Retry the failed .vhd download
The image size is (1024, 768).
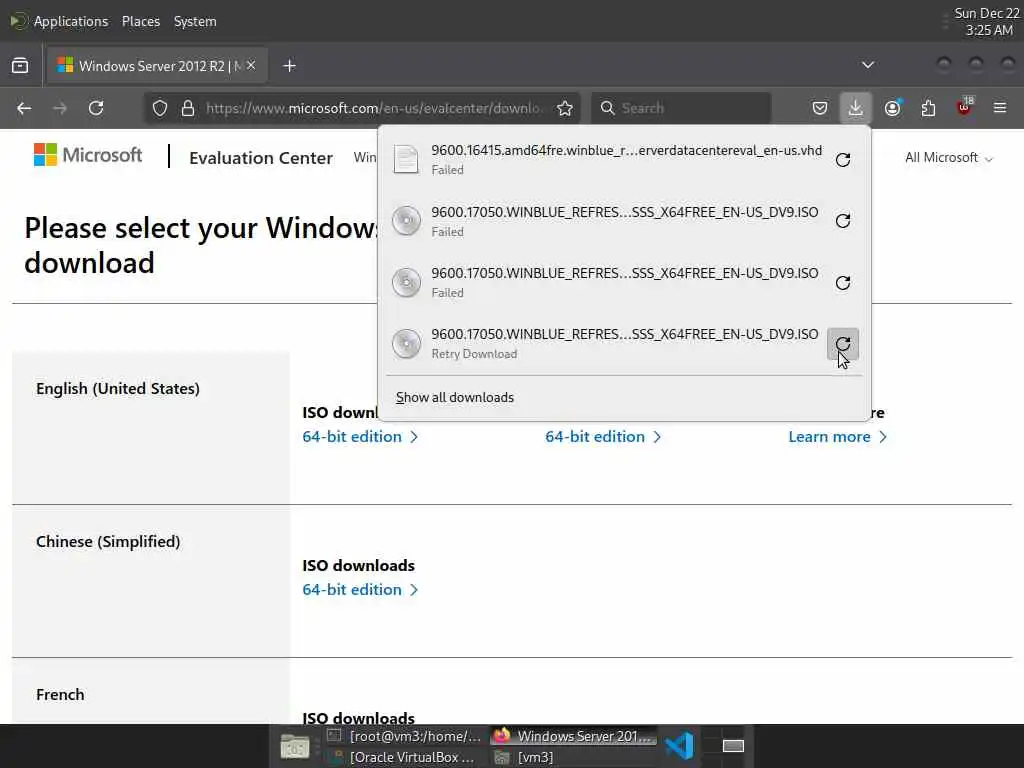[843, 160]
